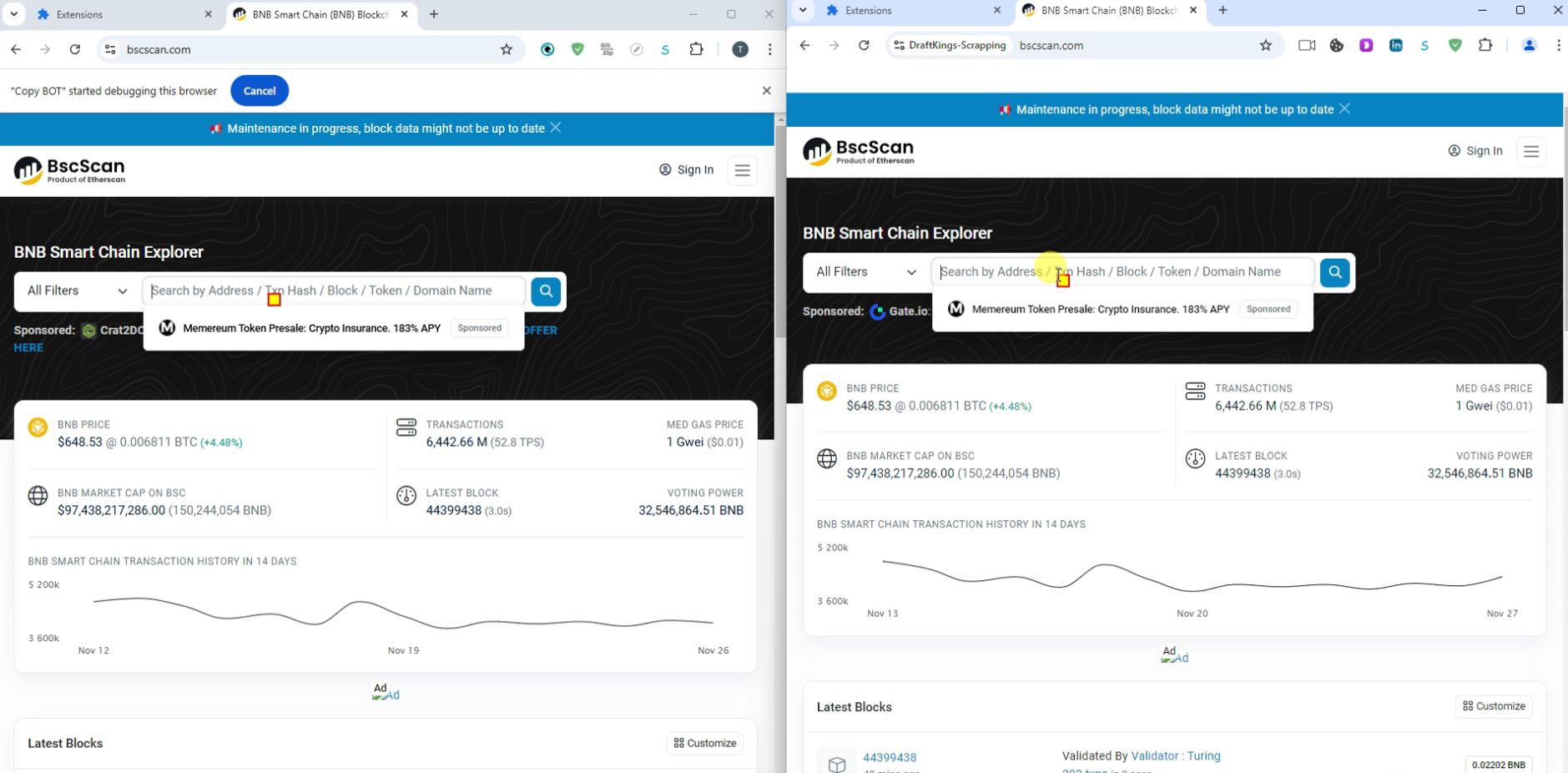Click DraftKings-Scrapping chip in right address bar
The height and width of the screenshot is (773, 1568).
[950, 45]
